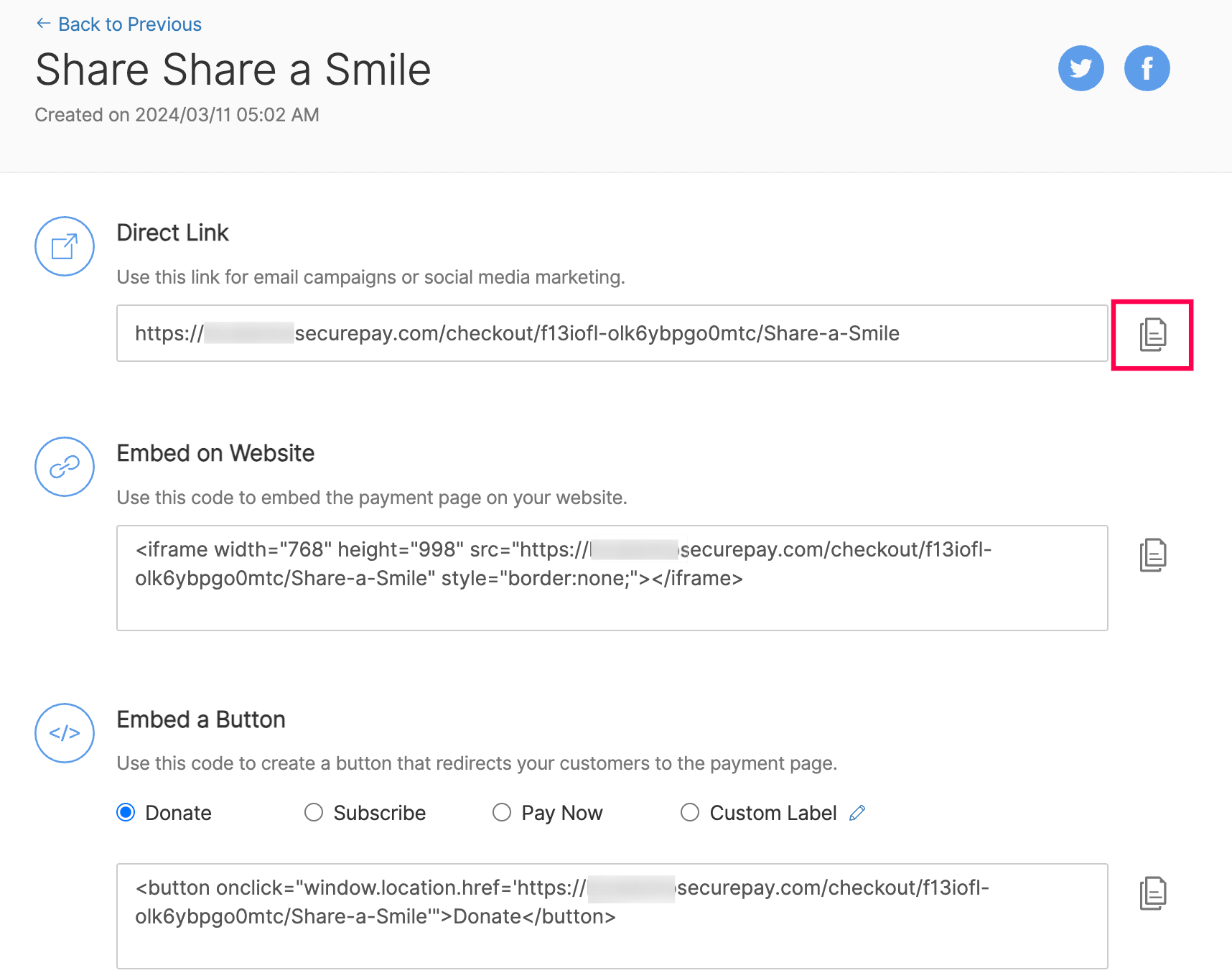This screenshot has width=1232, height=978.
Task: Go Back to Previous page
Action: [119, 24]
